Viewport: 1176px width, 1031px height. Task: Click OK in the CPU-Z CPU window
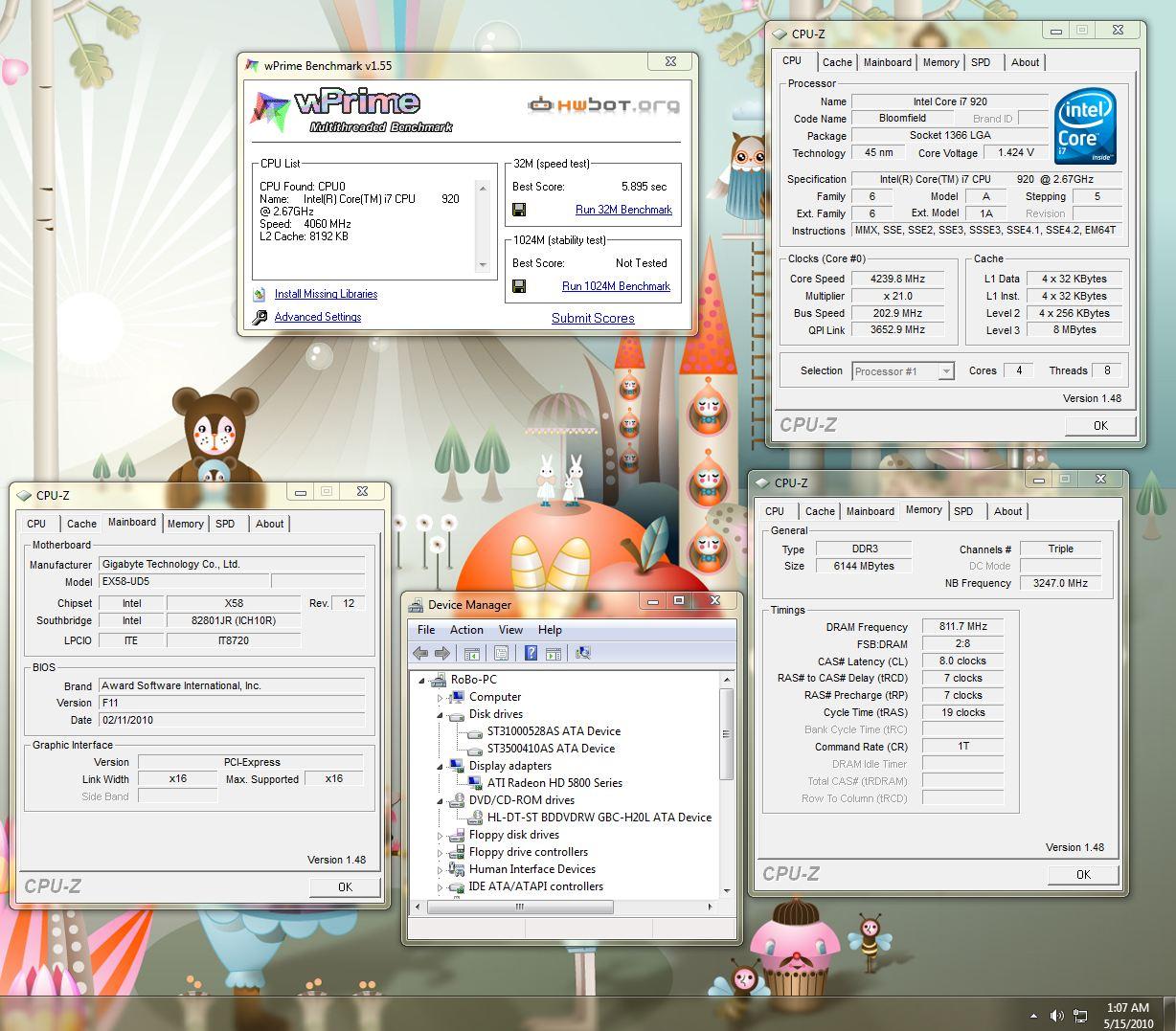point(1100,426)
